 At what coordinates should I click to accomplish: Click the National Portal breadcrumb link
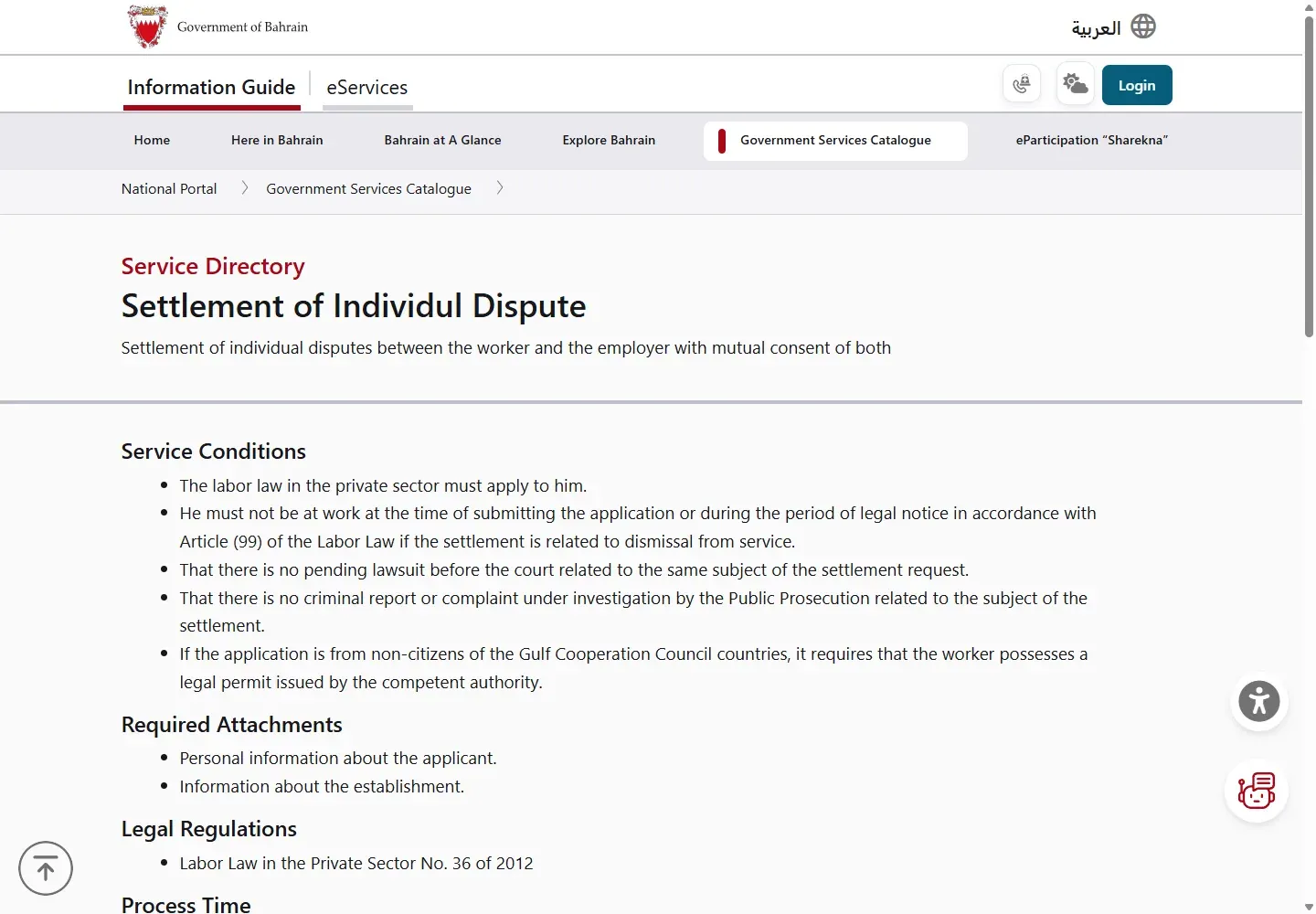click(x=169, y=188)
